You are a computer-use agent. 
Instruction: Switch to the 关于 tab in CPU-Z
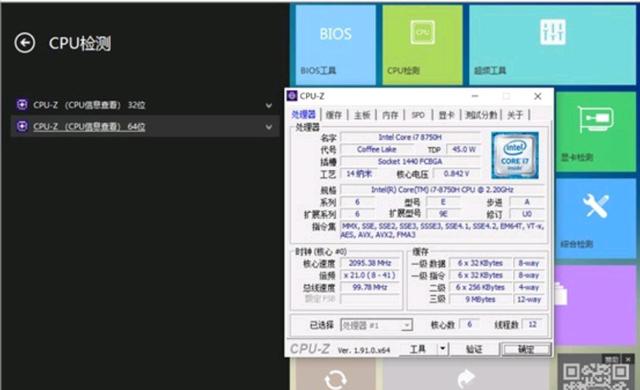pyautogui.click(x=515, y=115)
